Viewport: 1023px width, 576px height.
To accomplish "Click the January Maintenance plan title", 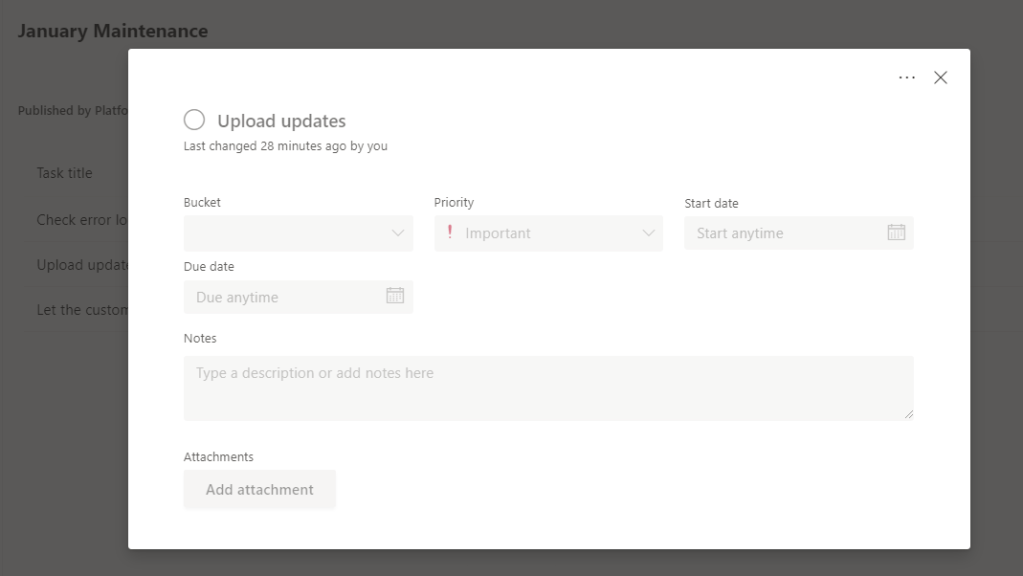I will click(112, 31).
